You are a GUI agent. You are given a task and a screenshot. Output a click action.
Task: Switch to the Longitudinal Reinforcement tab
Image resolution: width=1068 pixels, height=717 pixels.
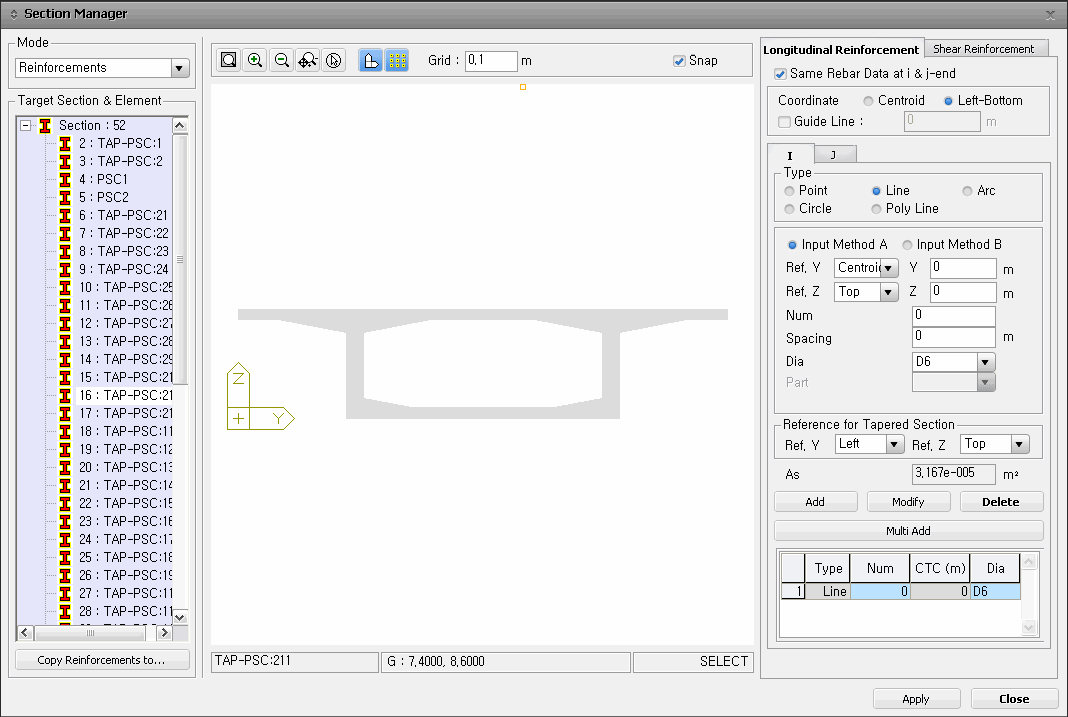841,50
